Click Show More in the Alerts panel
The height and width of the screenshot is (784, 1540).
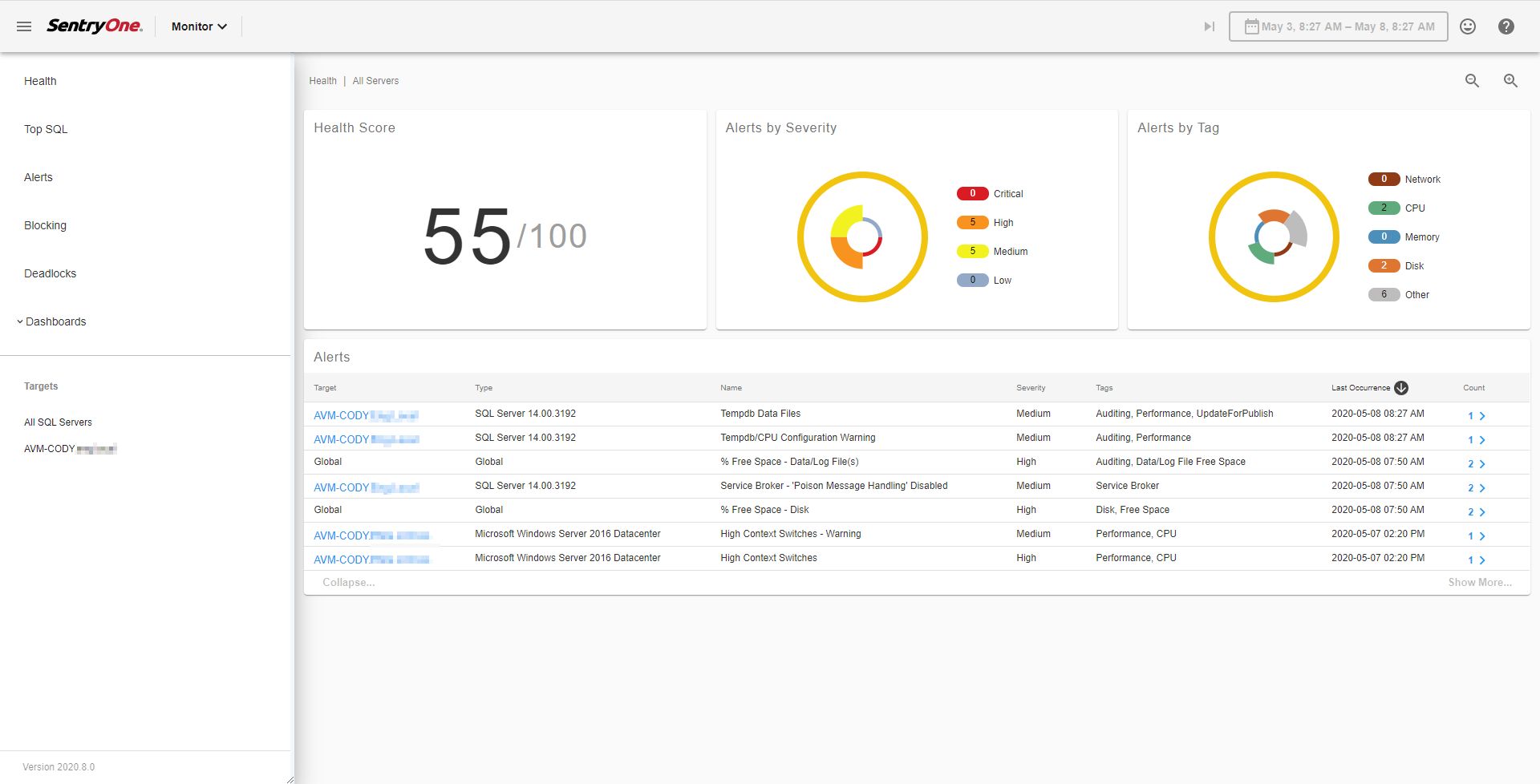coord(1479,583)
